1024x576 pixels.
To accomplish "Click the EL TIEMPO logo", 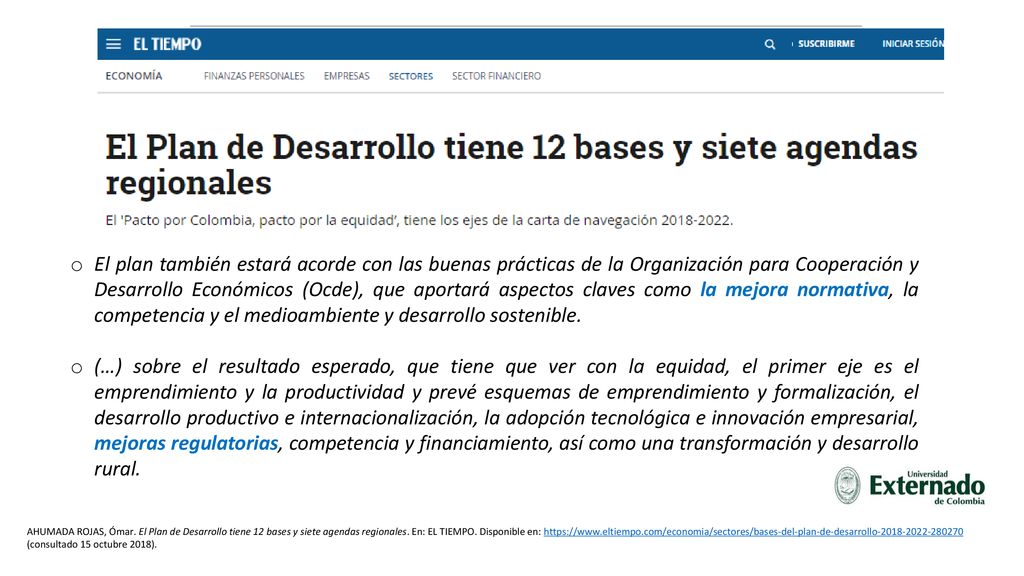I will pyautogui.click(x=167, y=44).
